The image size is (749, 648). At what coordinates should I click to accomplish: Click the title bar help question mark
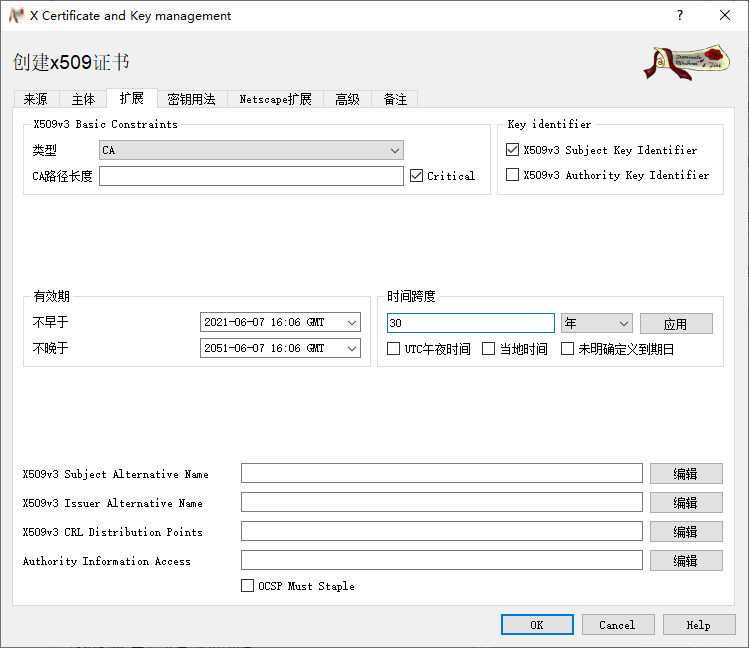coord(680,15)
